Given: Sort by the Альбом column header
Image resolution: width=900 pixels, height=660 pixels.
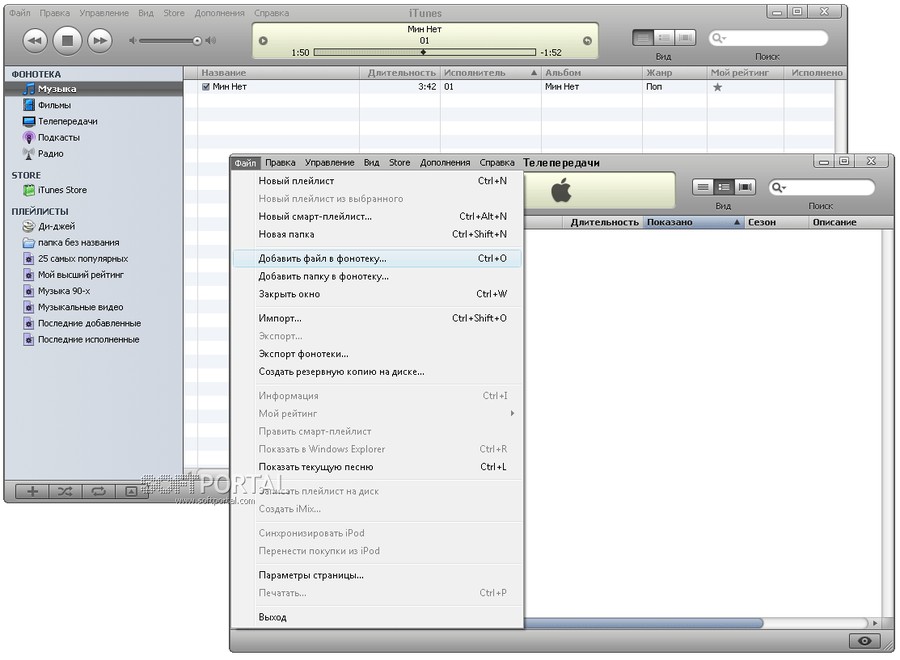Looking at the screenshot, I should coord(592,73).
